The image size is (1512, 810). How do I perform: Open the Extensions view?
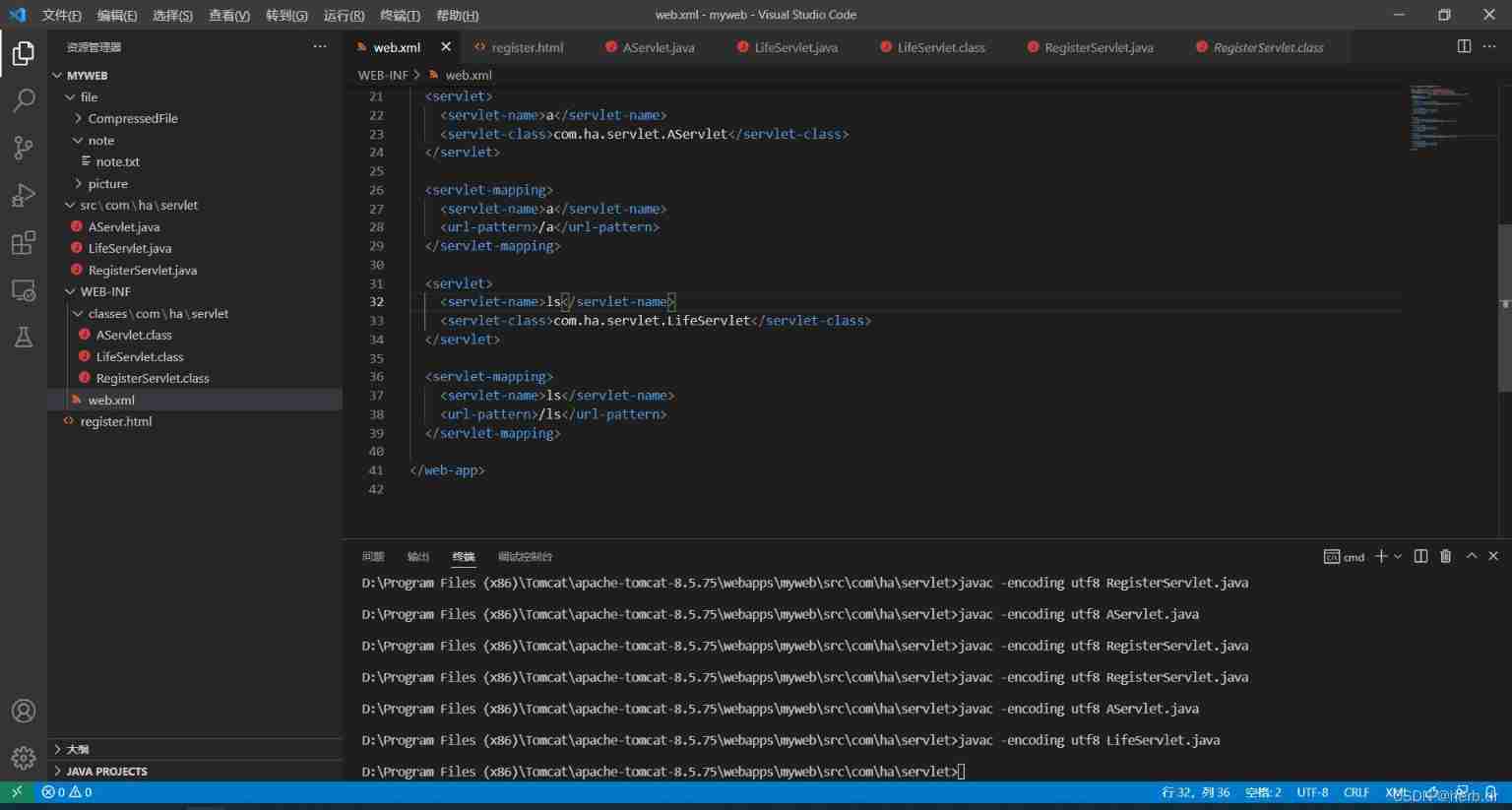(x=24, y=242)
